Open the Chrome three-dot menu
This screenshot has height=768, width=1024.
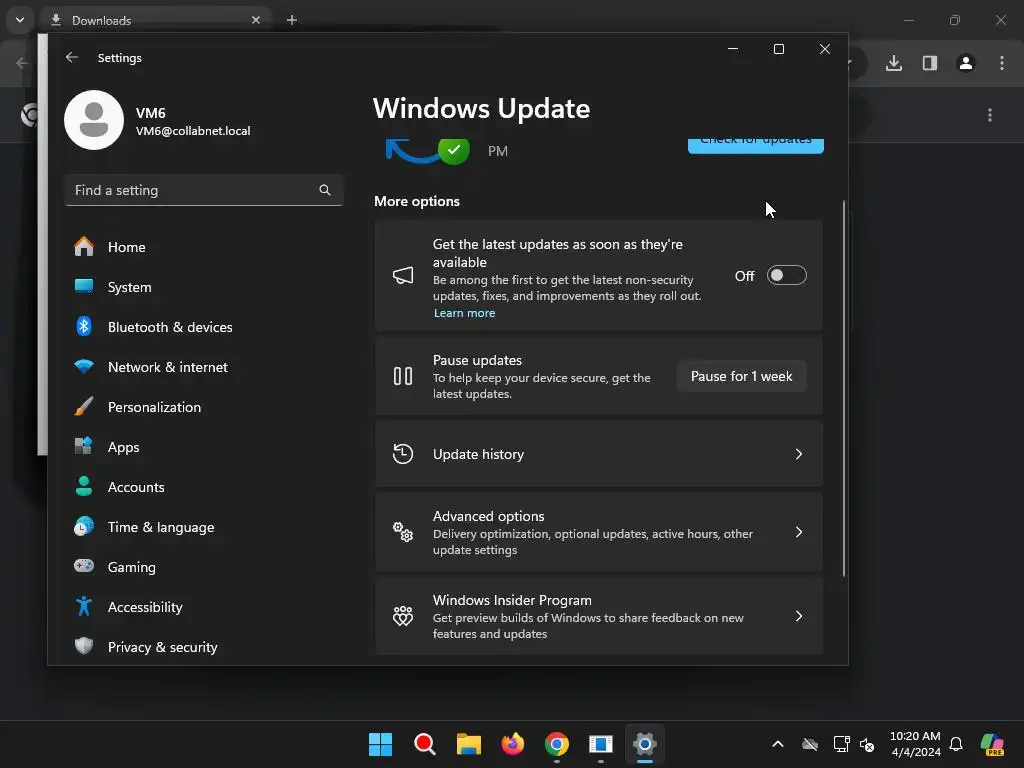pos(1002,63)
